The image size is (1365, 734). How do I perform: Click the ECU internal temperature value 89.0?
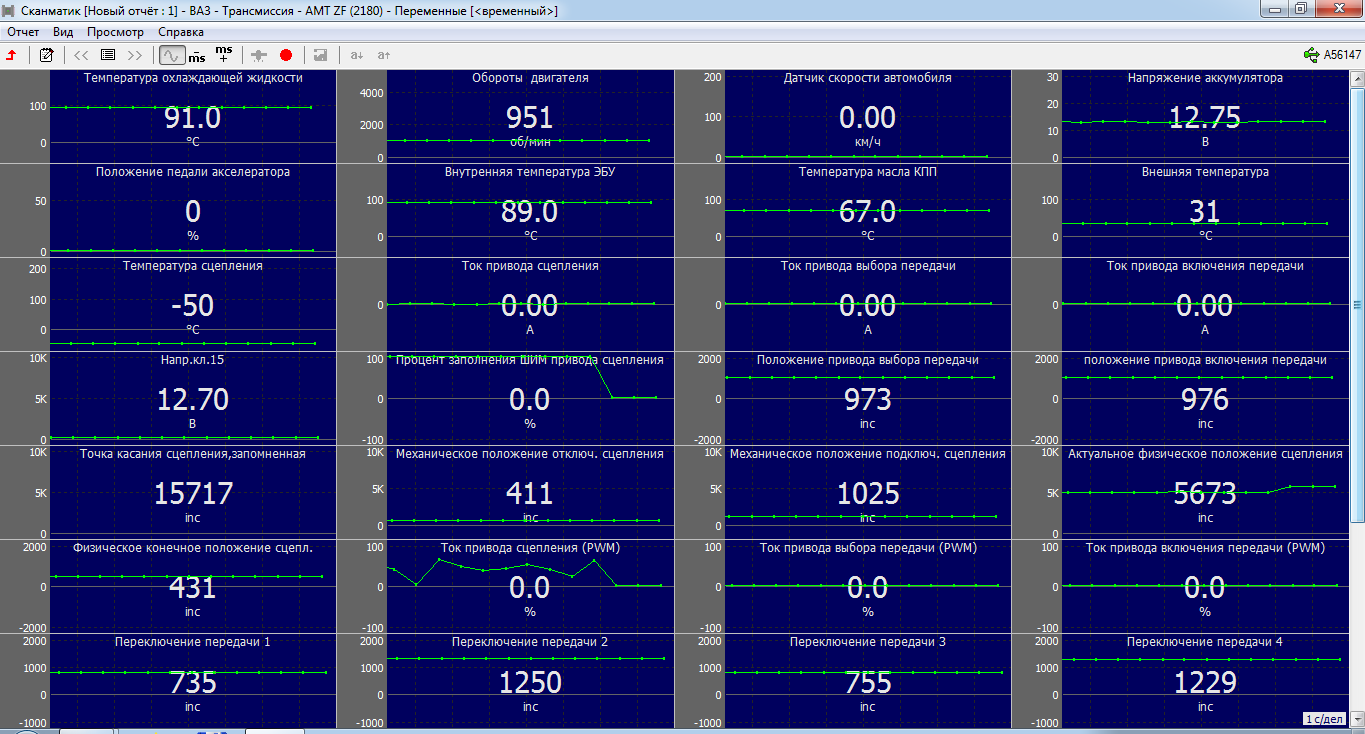(x=530, y=212)
